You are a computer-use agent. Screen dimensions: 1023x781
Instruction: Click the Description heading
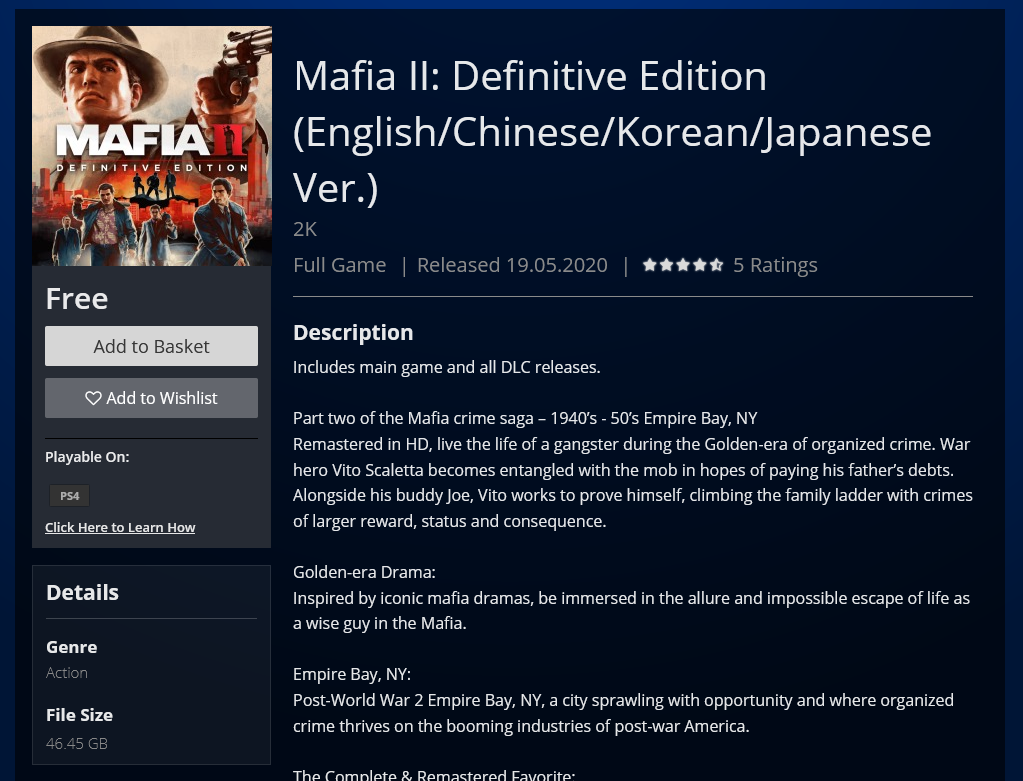tap(353, 333)
